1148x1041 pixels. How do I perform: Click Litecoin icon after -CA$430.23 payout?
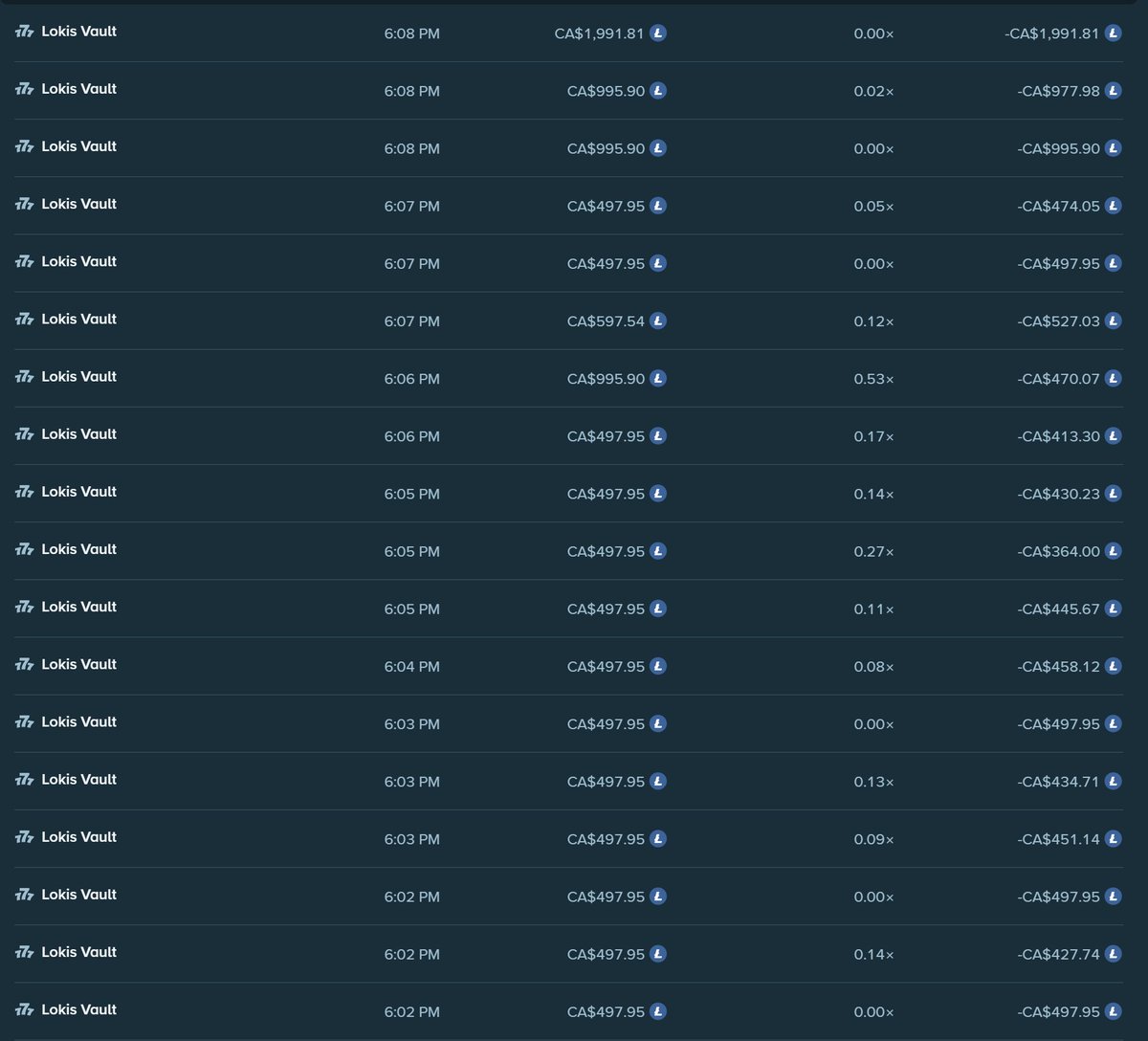tap(1113, 494)
